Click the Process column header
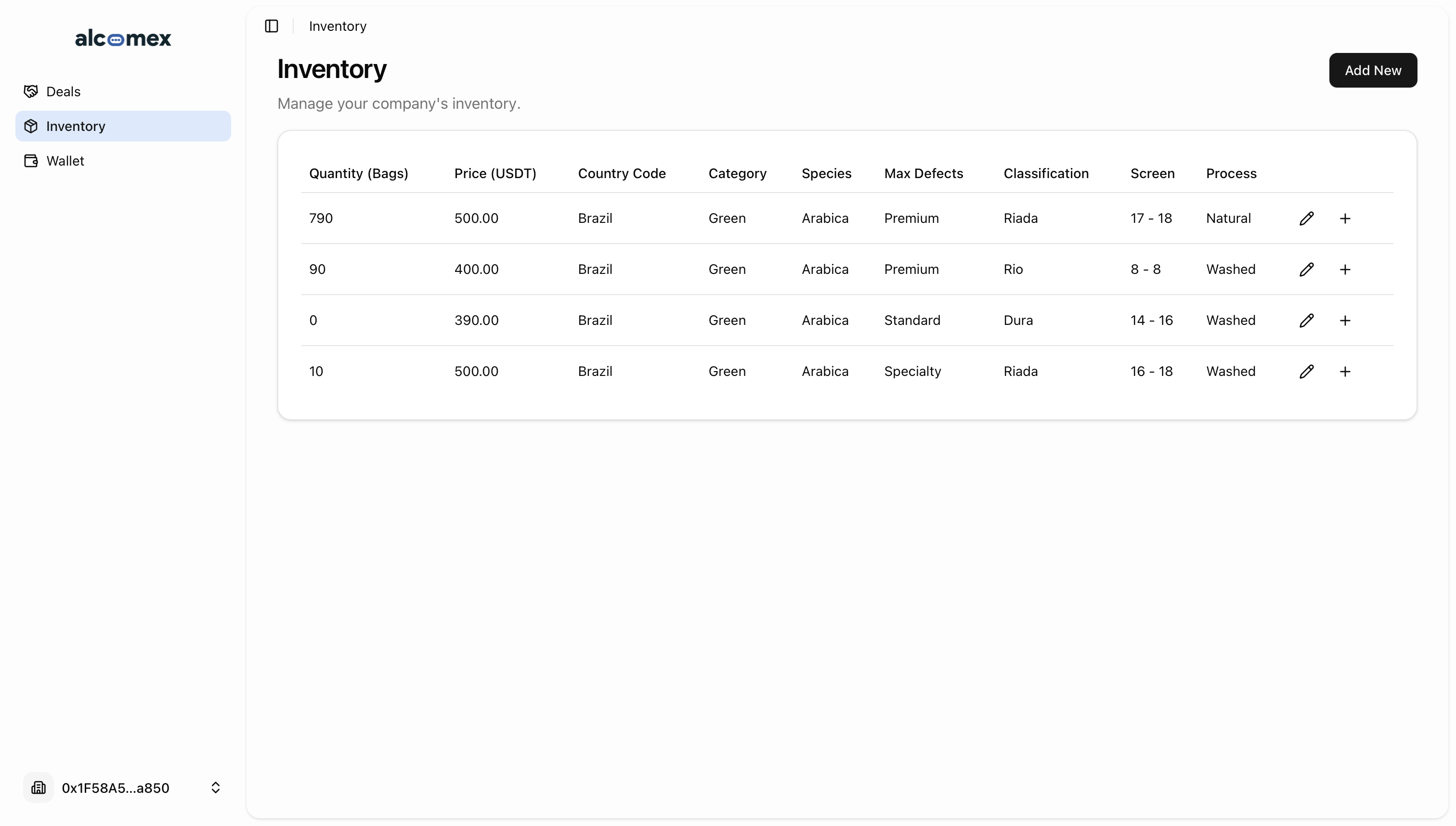Screen dimensions: 1456x826 click(1231, 174)
